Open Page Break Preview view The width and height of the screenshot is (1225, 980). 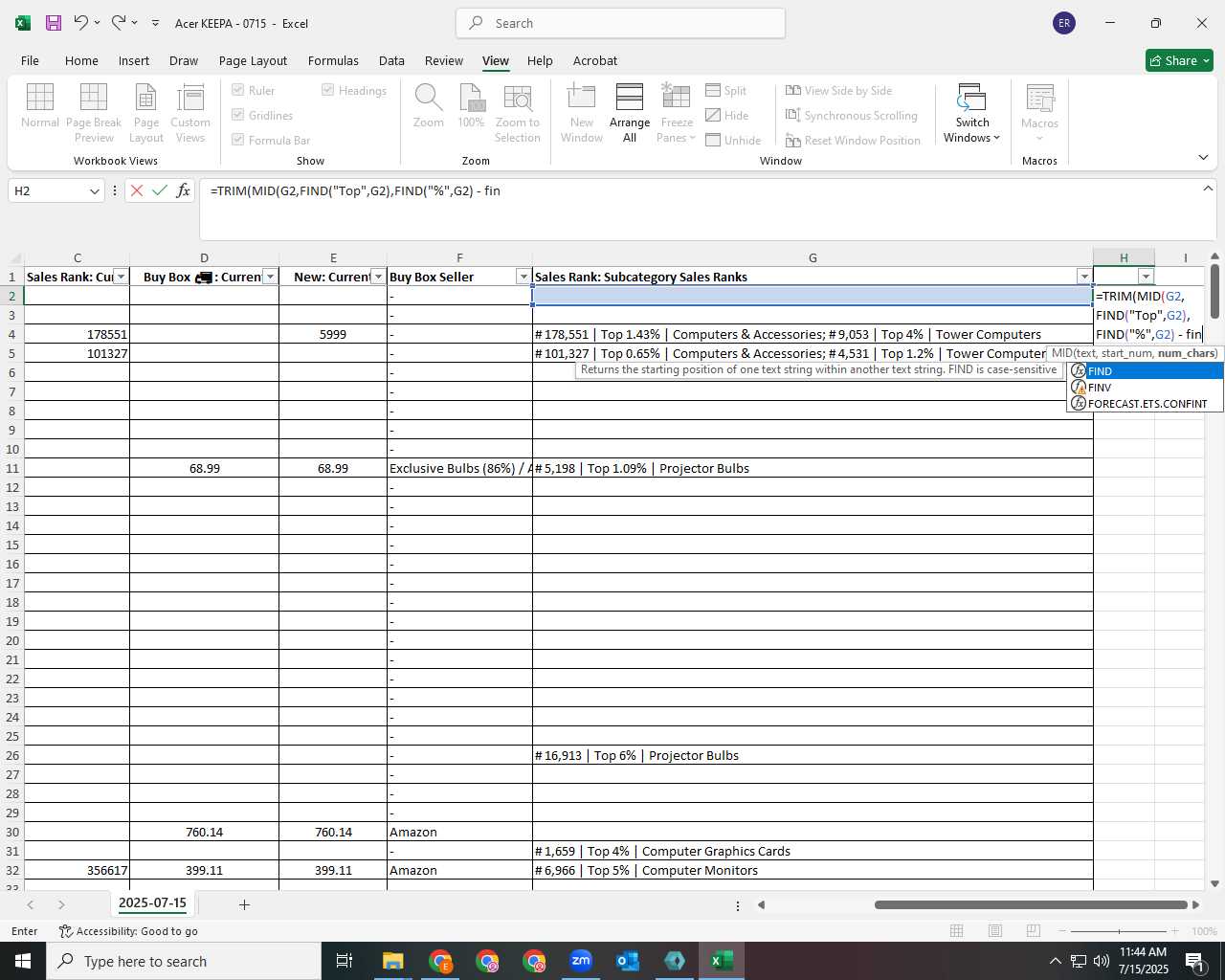tap(94, 113)
